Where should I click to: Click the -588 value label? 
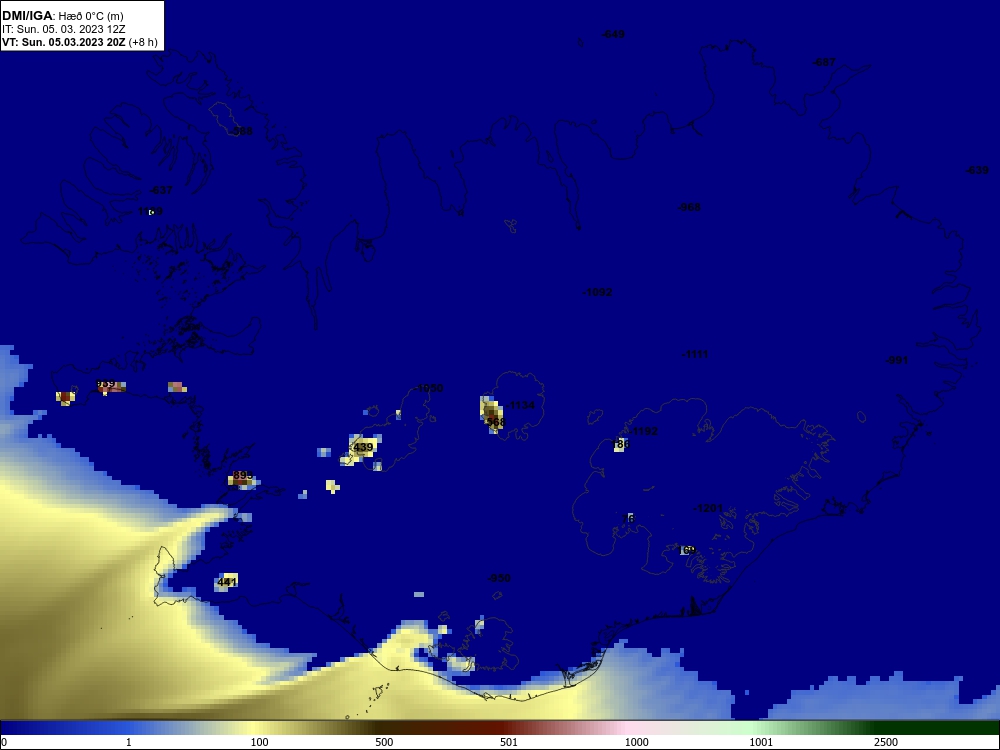(x=241, y=131)
